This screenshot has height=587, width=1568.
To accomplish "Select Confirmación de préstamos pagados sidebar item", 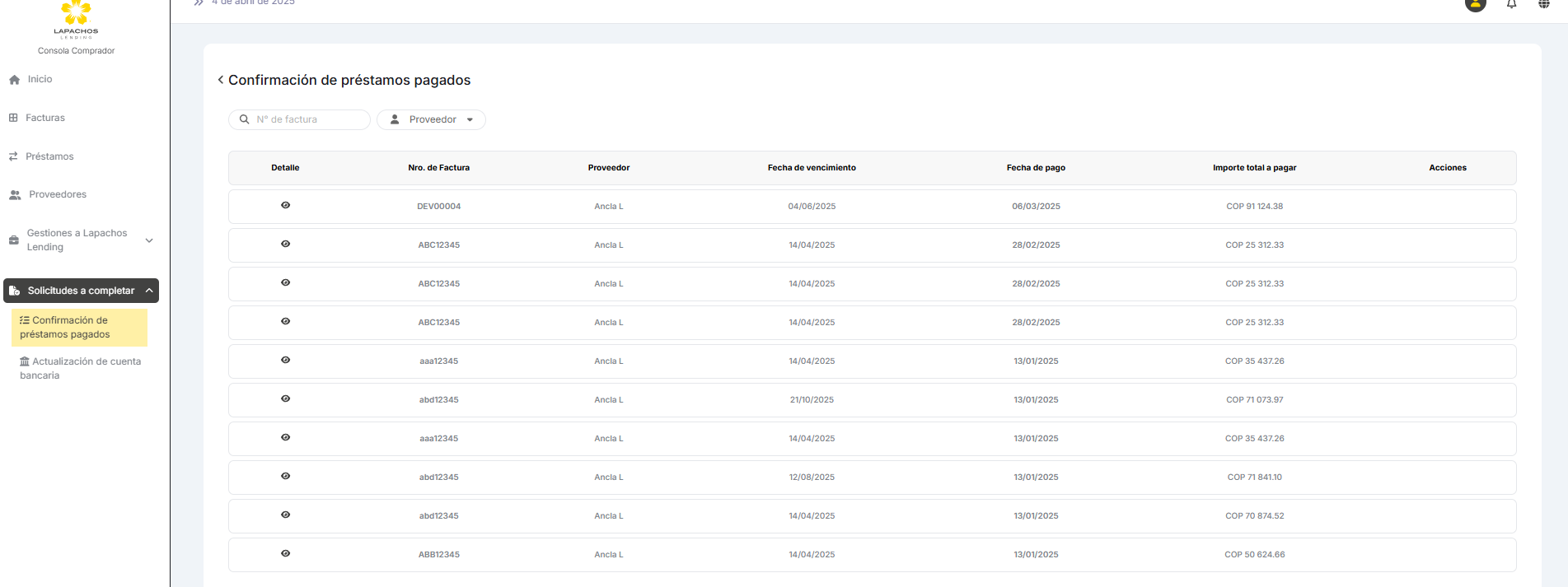I will tap(79, 328).
